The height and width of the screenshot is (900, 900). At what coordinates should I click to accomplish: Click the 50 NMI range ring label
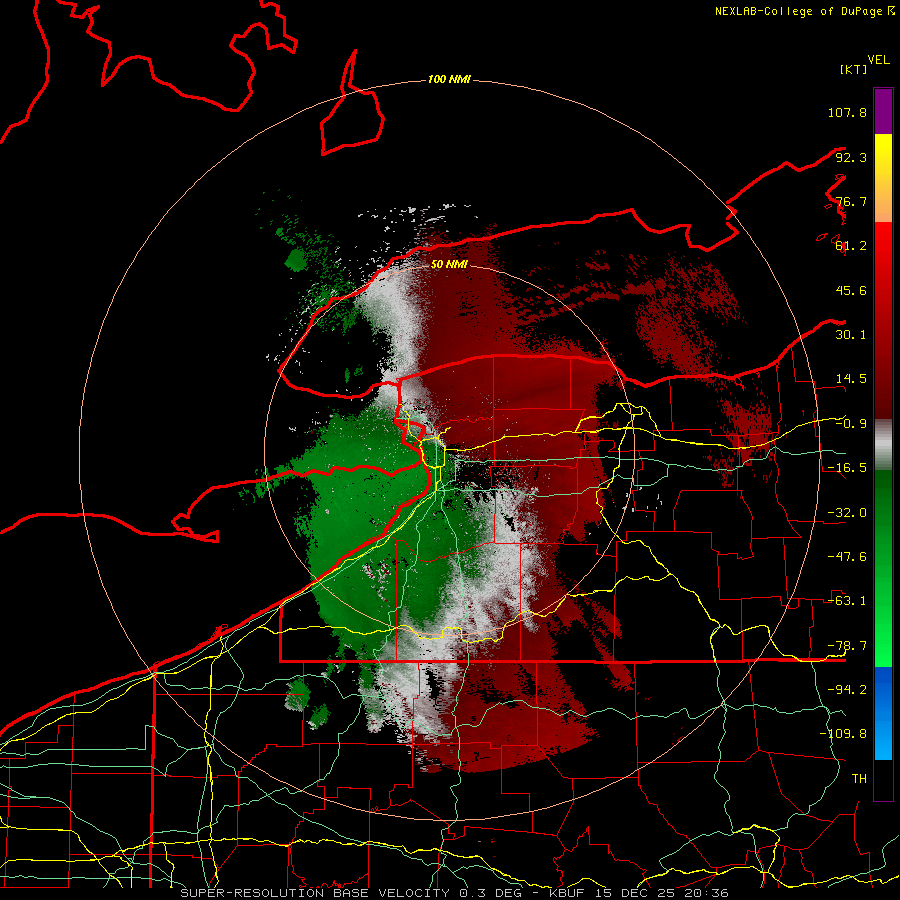[x=449, y=264]
